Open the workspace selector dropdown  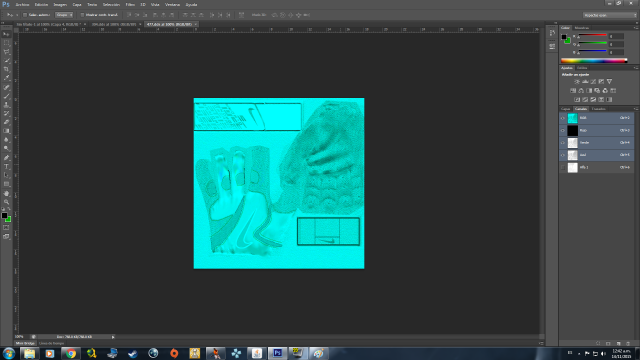tap(610, 15)
